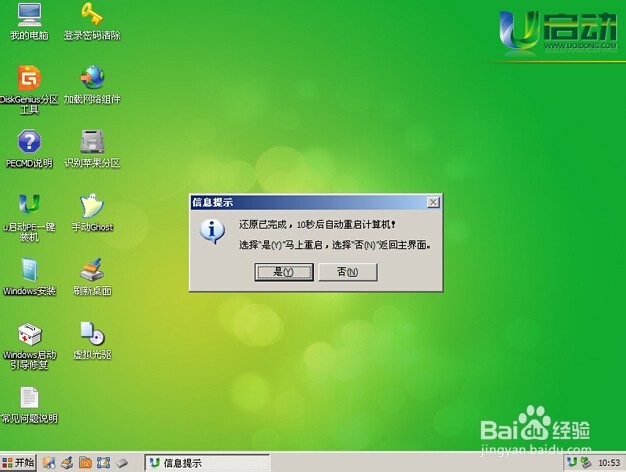Viewport: 626px width, 472px height.
Task: Open the 开始 start menu
Action: [x=18, y=463]
